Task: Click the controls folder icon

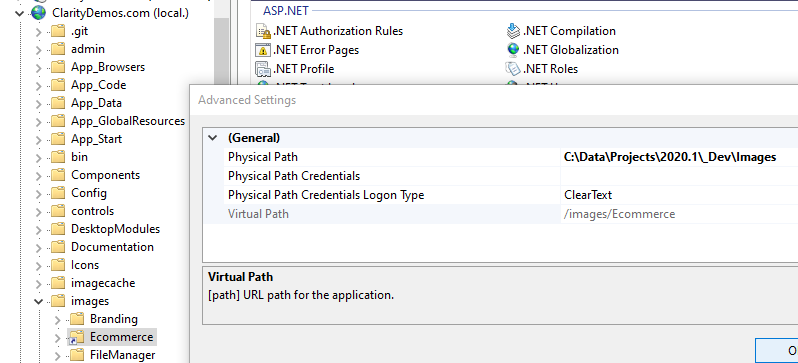Action: pos(58,211)
